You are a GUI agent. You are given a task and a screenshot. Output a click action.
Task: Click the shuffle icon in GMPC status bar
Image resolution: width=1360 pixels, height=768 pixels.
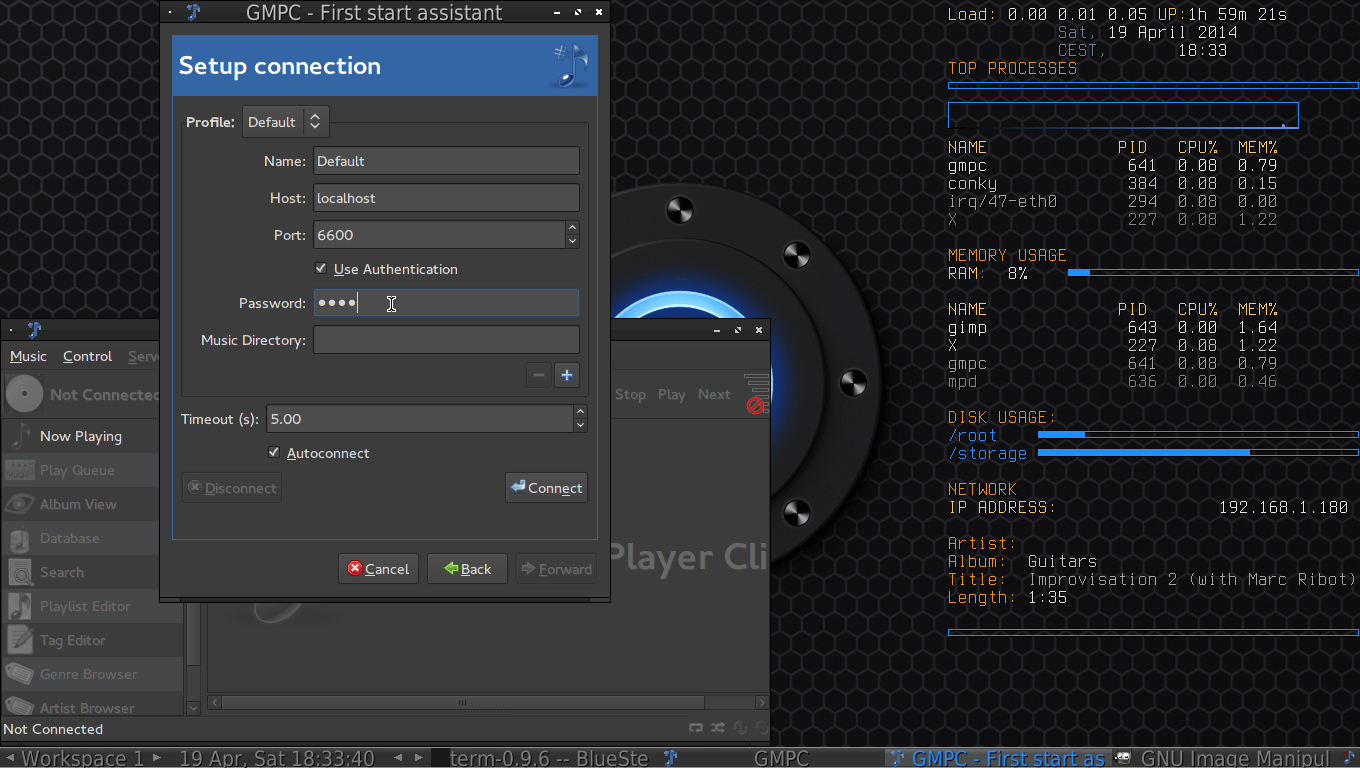point(718,729)
